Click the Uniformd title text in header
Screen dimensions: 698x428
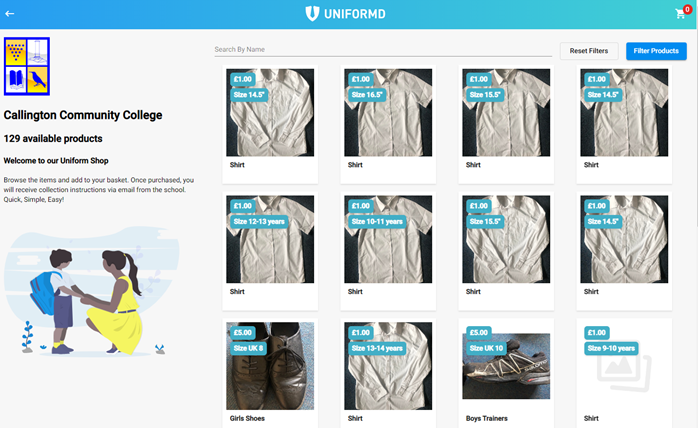[x=355, y=14]
